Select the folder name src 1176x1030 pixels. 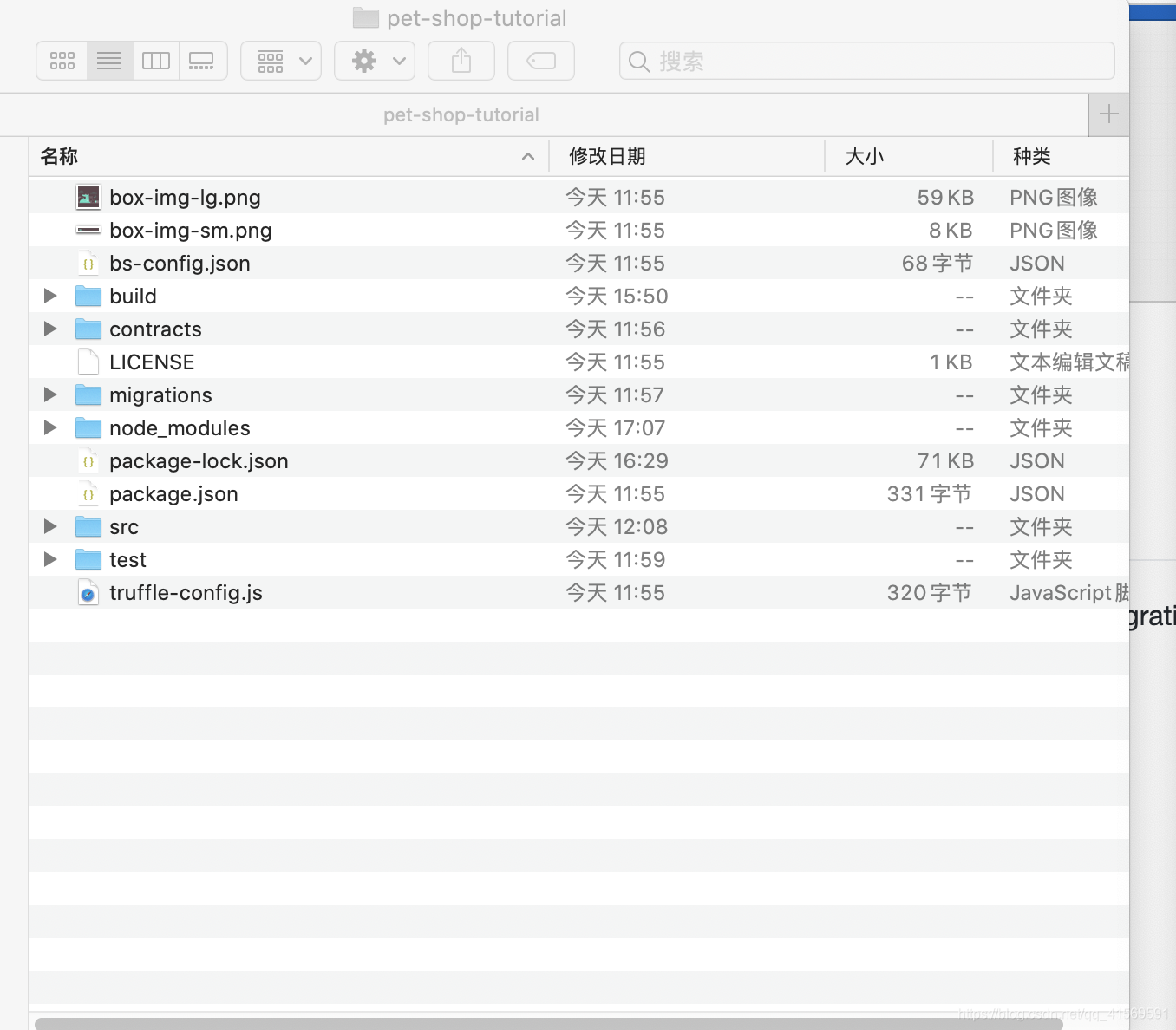pos(124,527)
